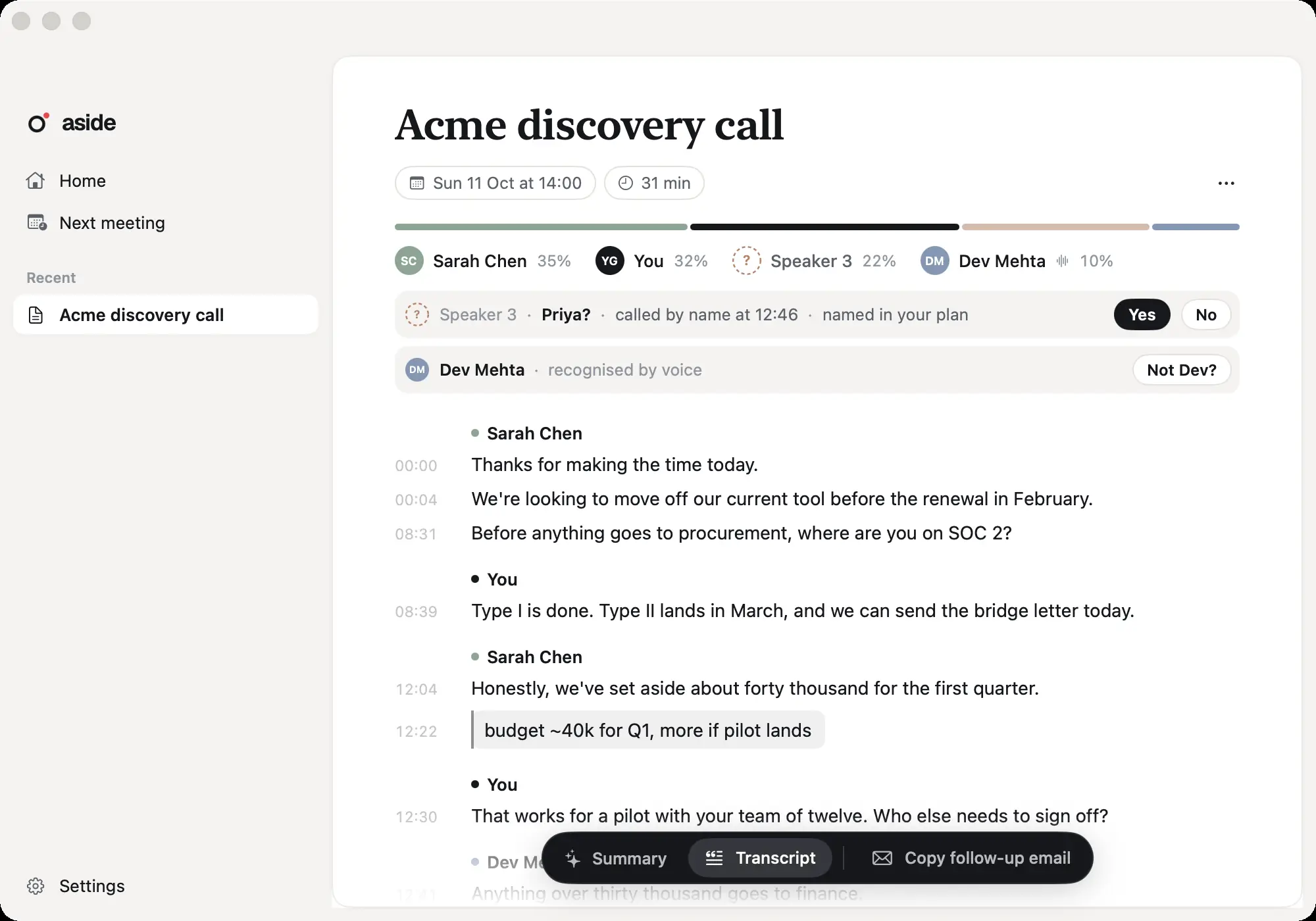The height and width of the screenshot is (921, 1316).
Task: Click Dev Mehta's DM avatar in speaker legend
Action: 934,261
